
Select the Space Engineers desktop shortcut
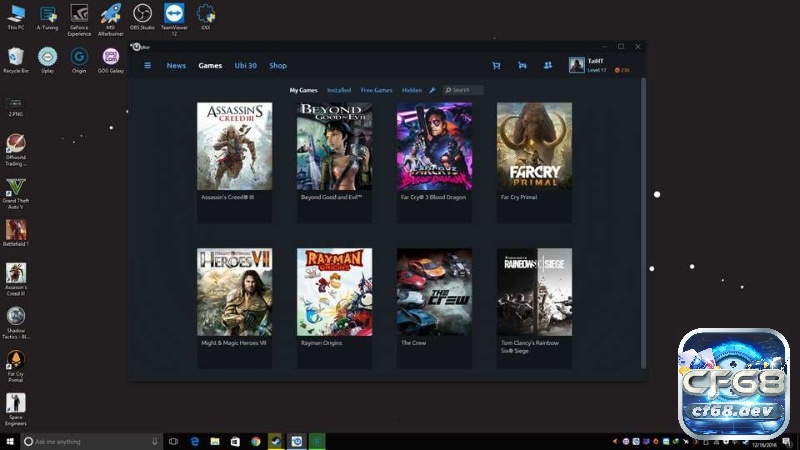pyautogui.click(x=16, y=410)
